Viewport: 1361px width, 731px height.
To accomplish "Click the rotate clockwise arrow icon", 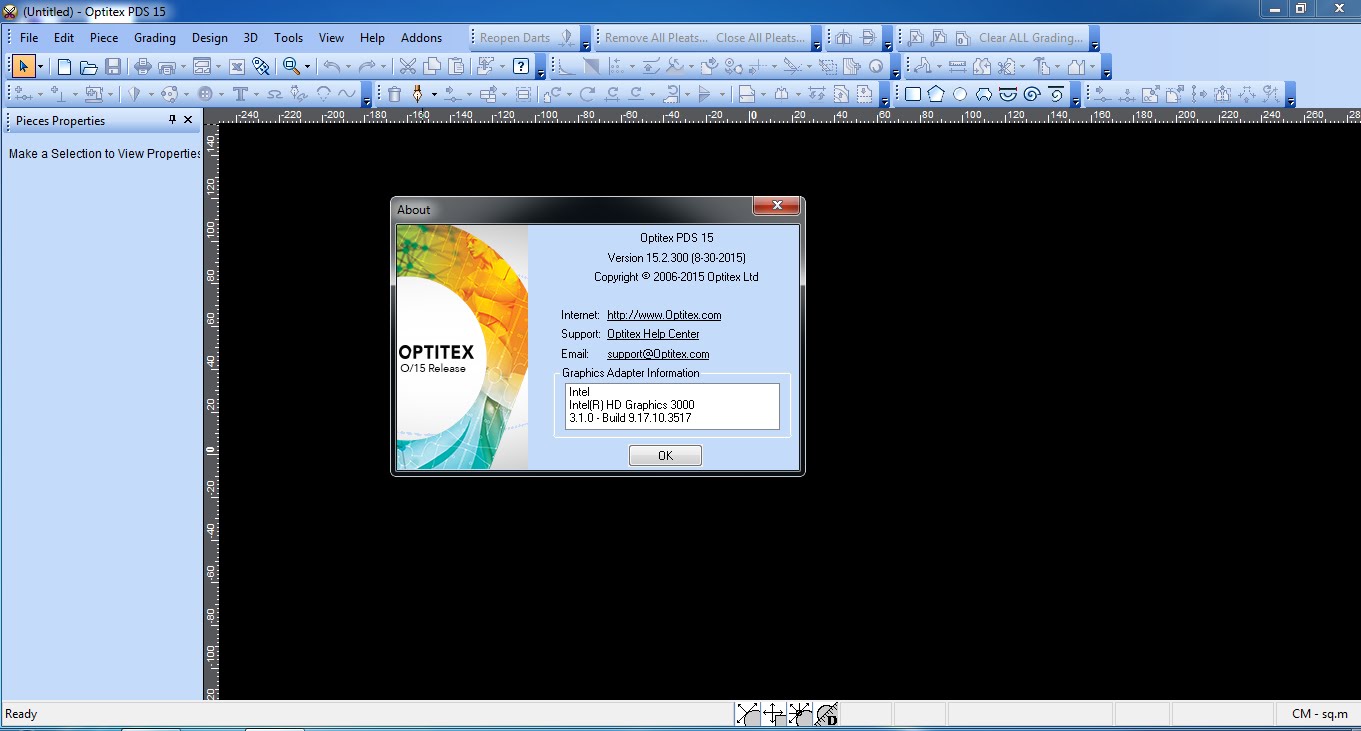I will pos(588,94).
